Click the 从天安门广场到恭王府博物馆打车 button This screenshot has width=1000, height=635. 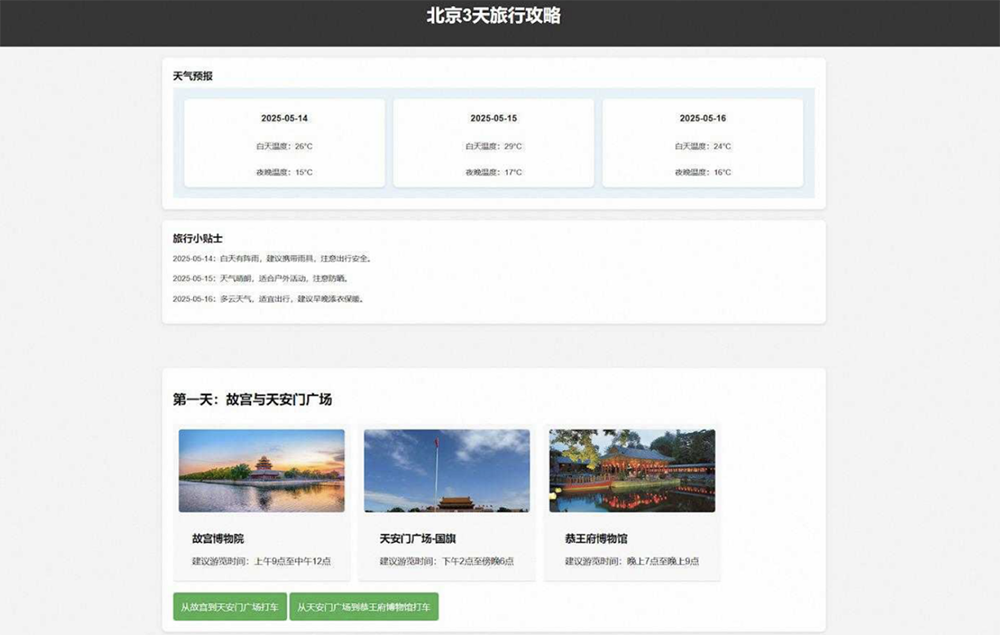click(363, 606)
